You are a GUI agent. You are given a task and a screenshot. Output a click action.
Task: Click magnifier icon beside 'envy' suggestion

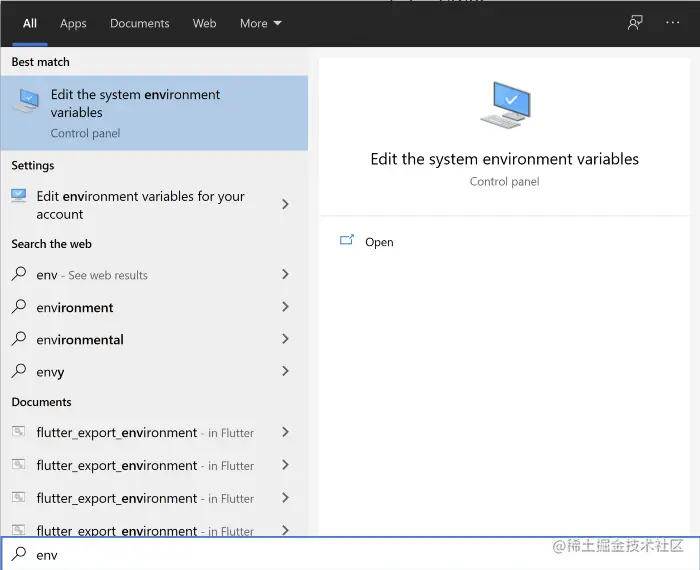click(19, 372)
